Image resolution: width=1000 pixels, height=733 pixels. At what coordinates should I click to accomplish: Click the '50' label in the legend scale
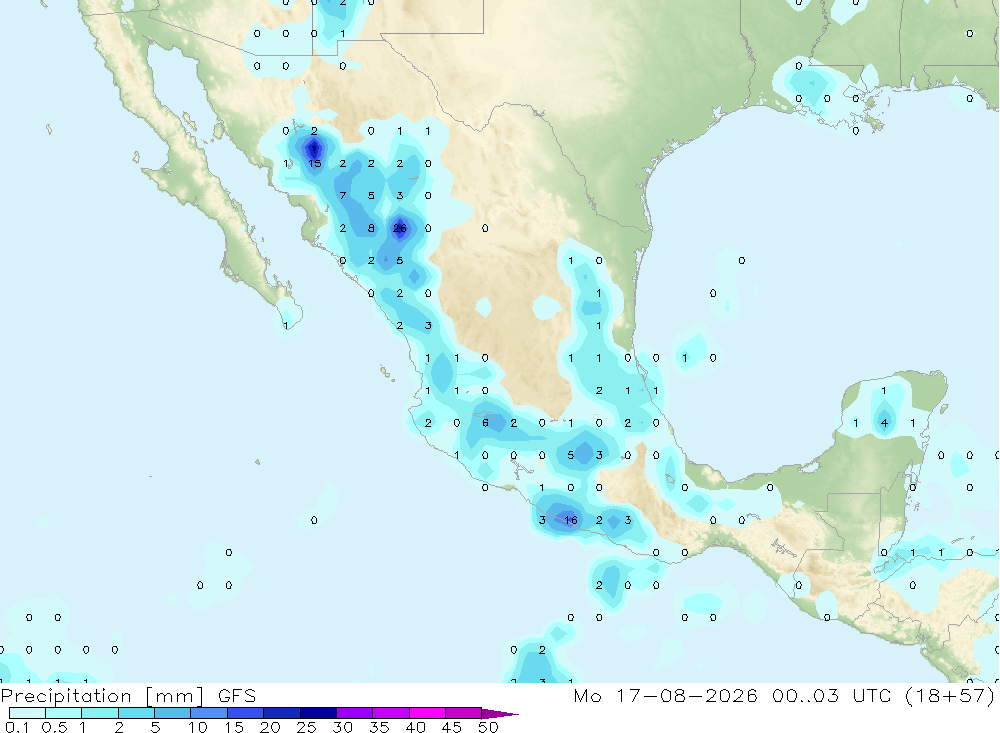488,727
